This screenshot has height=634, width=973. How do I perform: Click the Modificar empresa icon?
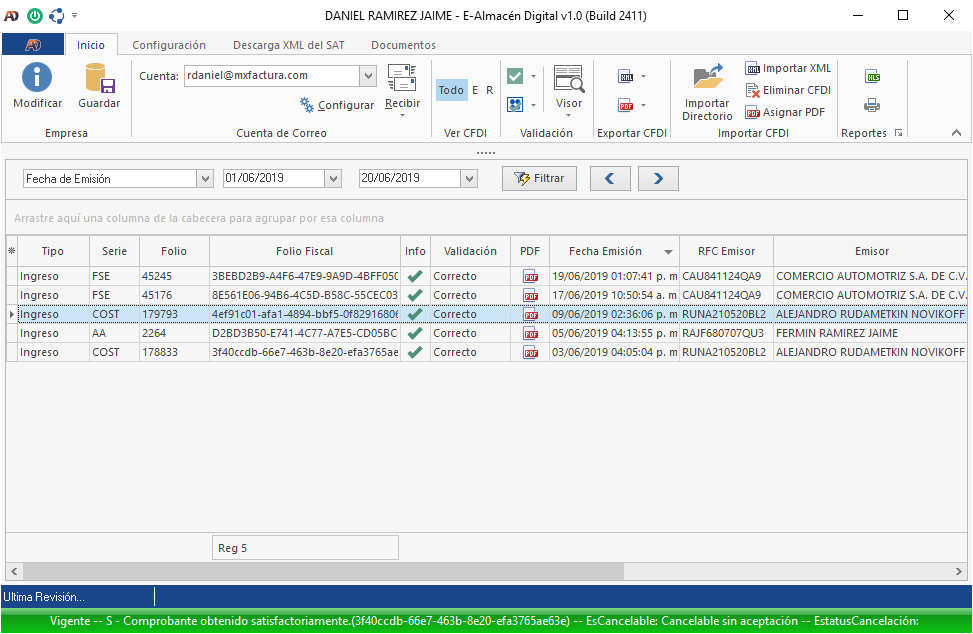[37, 79]
